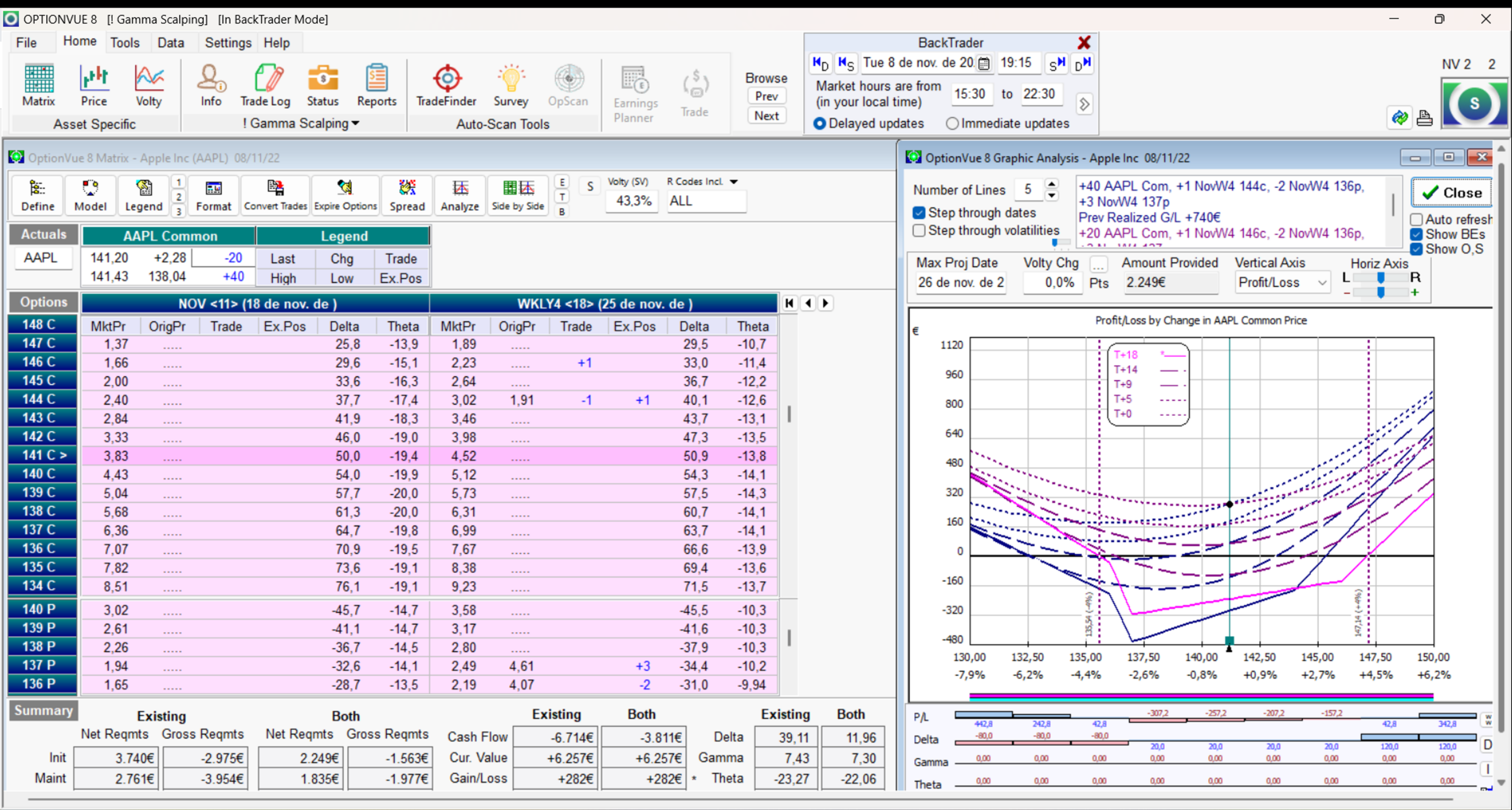Open the Survey lightbulb icon
The image size is (1512, 810).
click(511, 86)
